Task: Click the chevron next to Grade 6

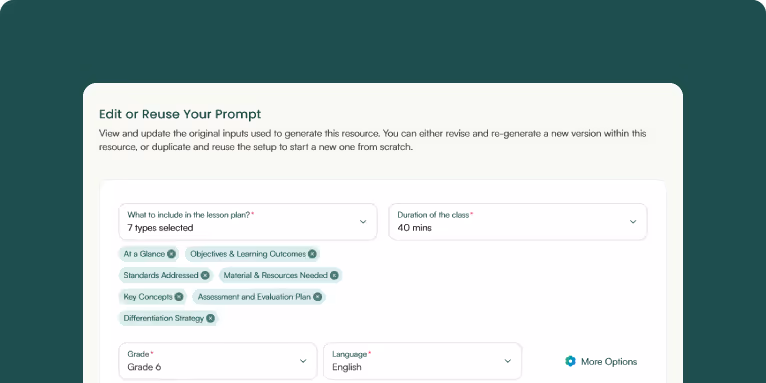Action: tap(303, 361)
